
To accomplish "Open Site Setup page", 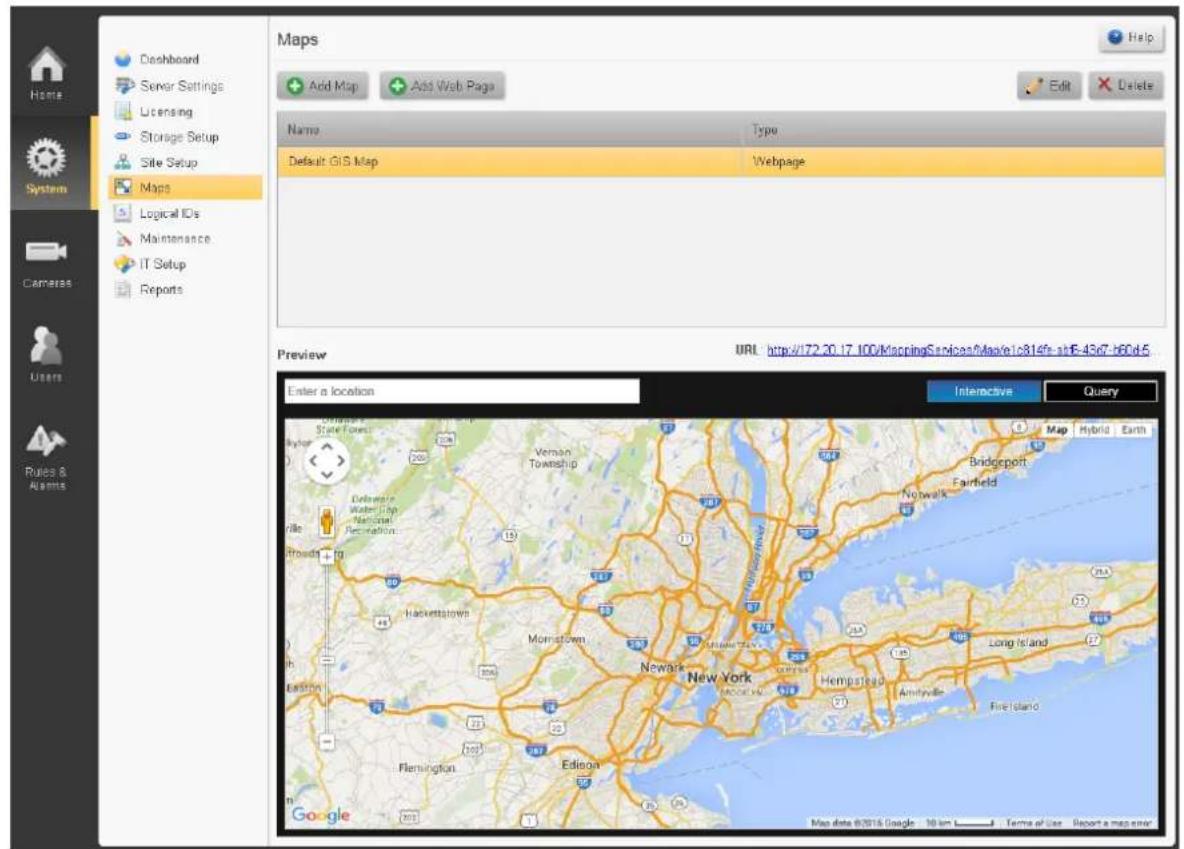I will click(168, 162).
